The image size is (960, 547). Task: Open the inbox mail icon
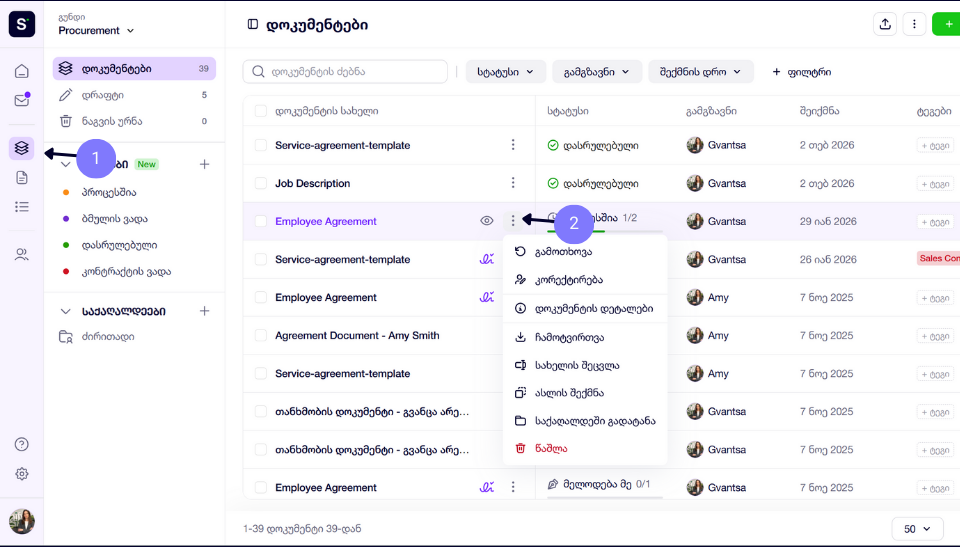(x=21, y=100)
